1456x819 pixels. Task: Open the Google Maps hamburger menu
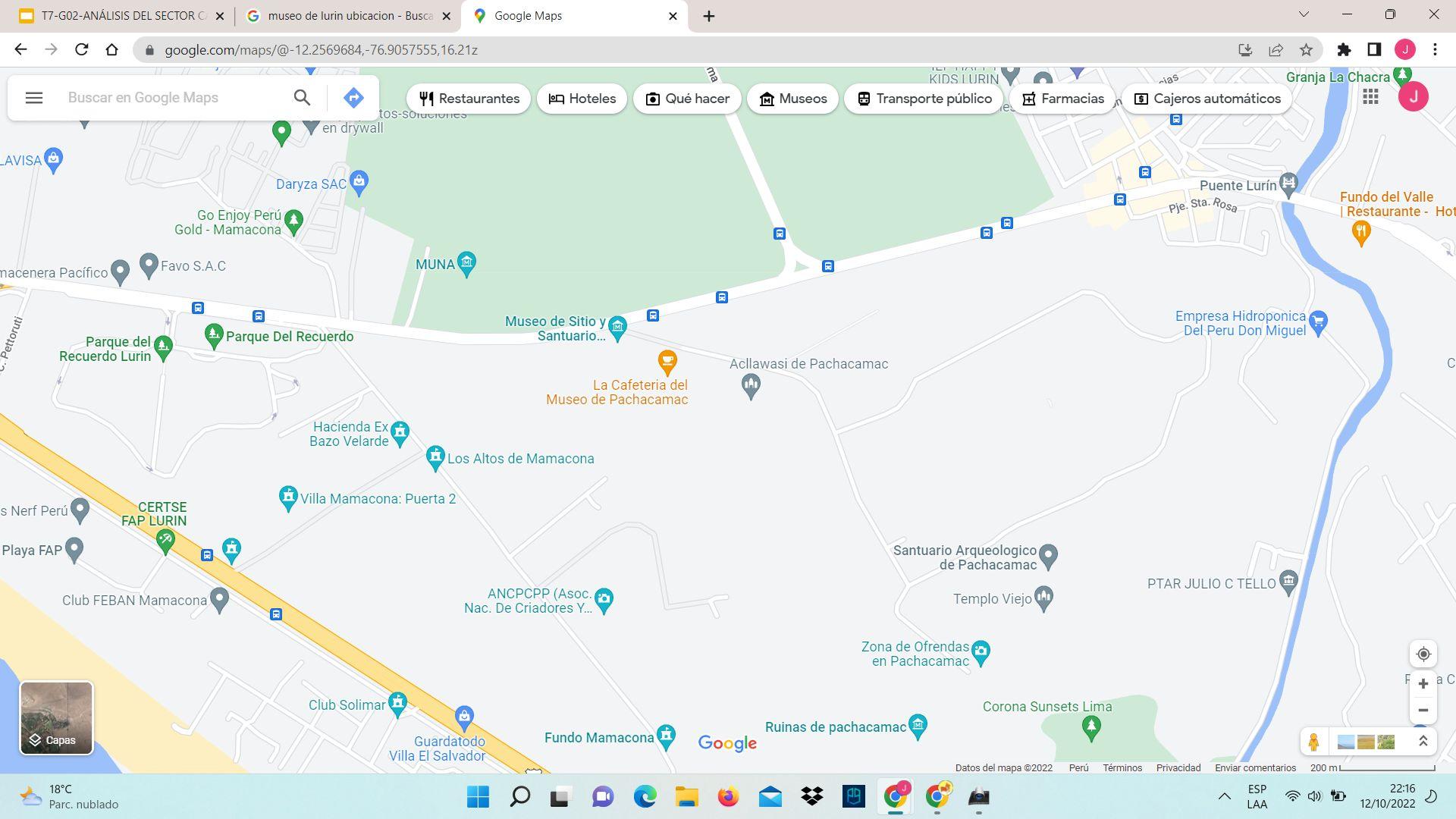(x=34, y=98)
